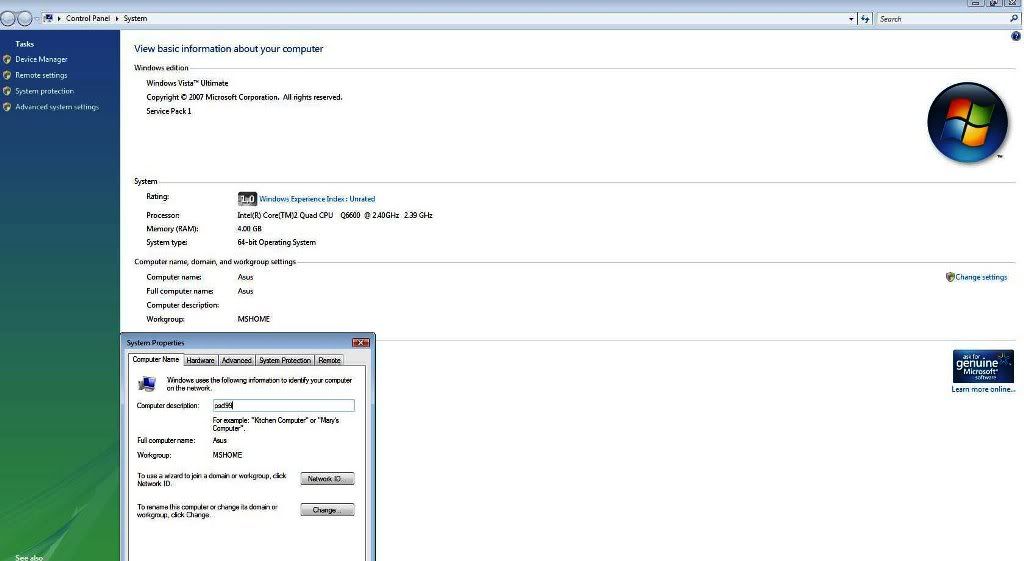
Task: Click the Change button in System Properties
Action: [x=327, y=510]
